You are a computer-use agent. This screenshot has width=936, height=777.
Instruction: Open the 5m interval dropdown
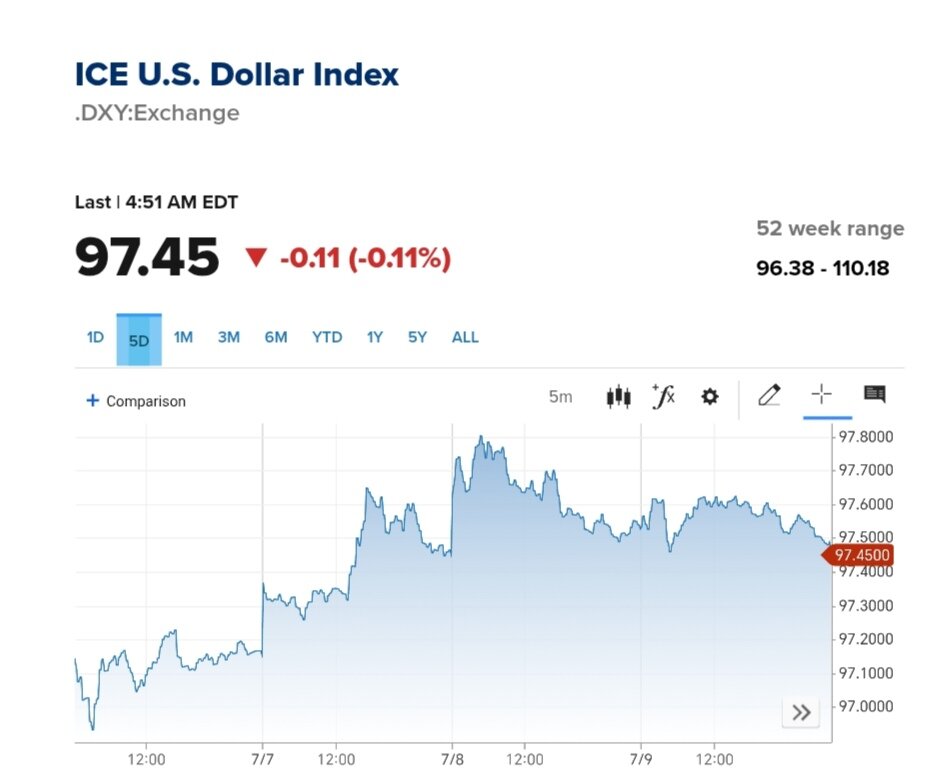pyautogui.click(x=560, y=397)
